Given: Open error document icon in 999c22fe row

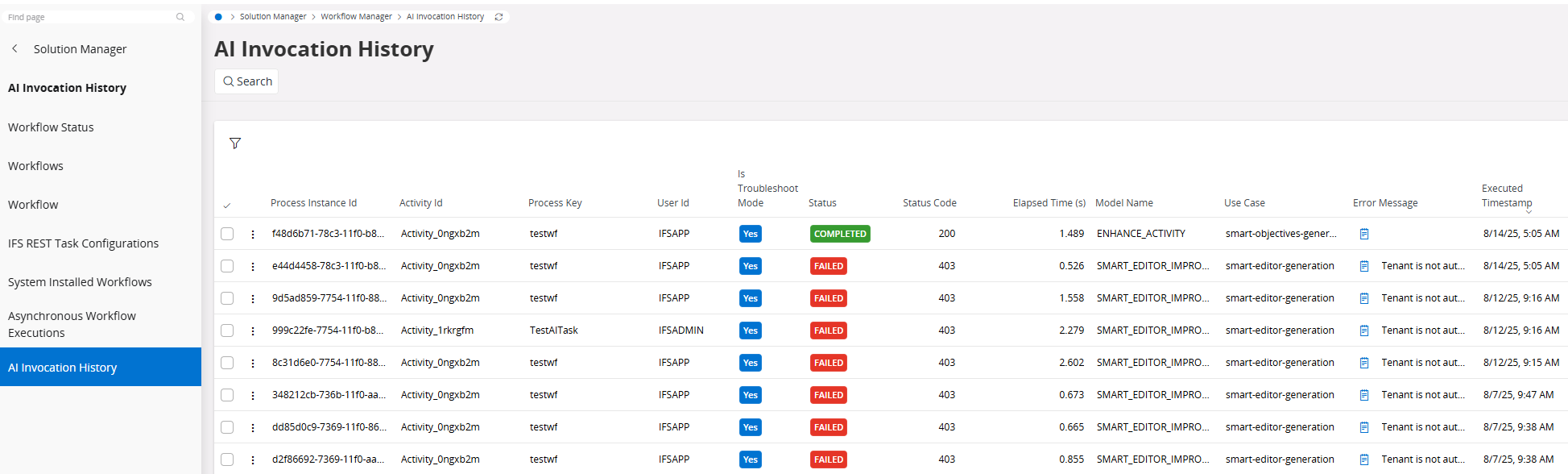Looking at the screenshot, I should (x=1364, y=331).
